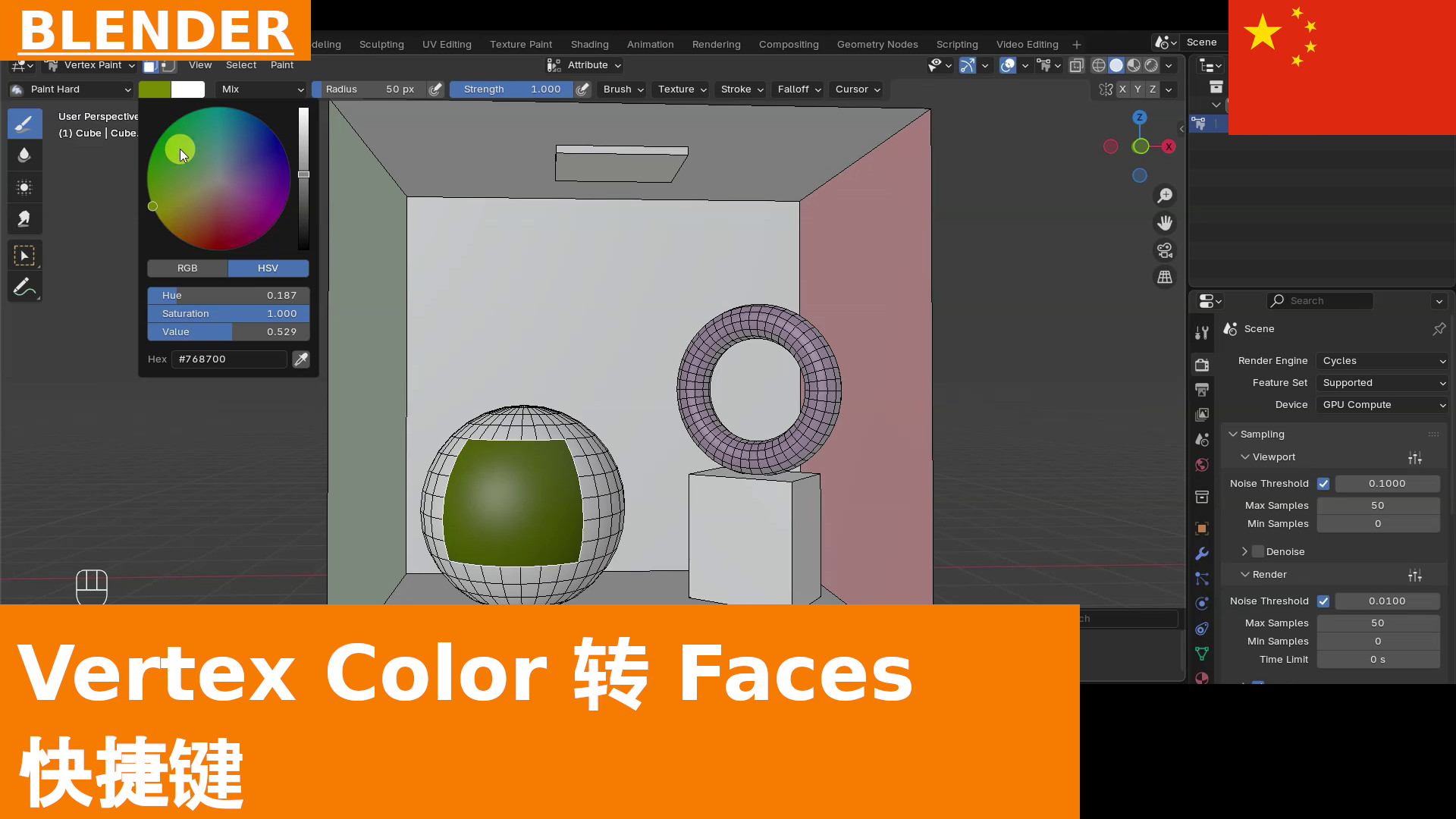Open the Select menu
The image size is (1456, 819).
click(x=241, y=65)
